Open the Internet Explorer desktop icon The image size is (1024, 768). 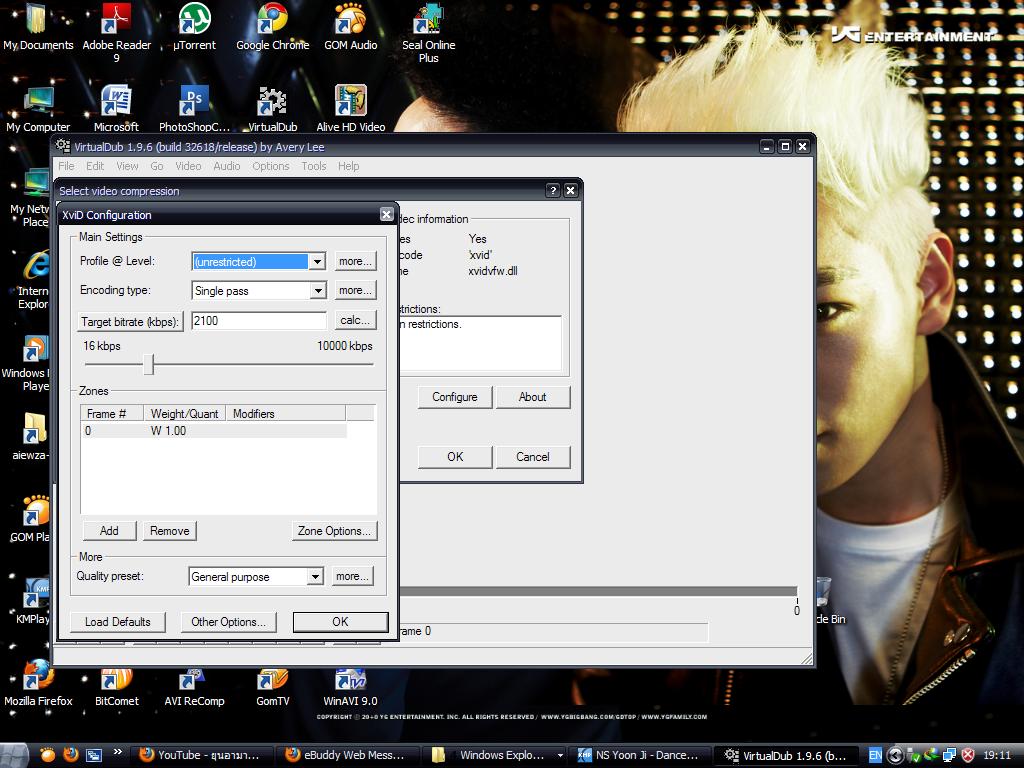[34, 280]
